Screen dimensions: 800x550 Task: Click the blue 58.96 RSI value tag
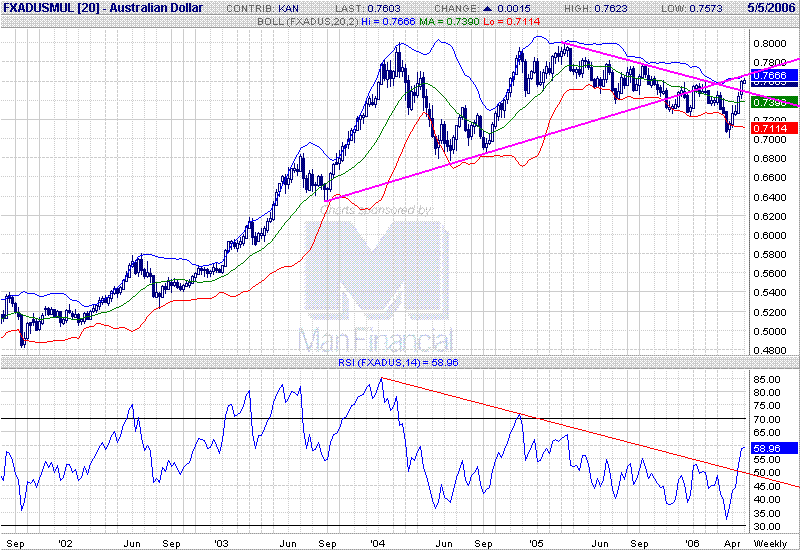click(774, 448)
